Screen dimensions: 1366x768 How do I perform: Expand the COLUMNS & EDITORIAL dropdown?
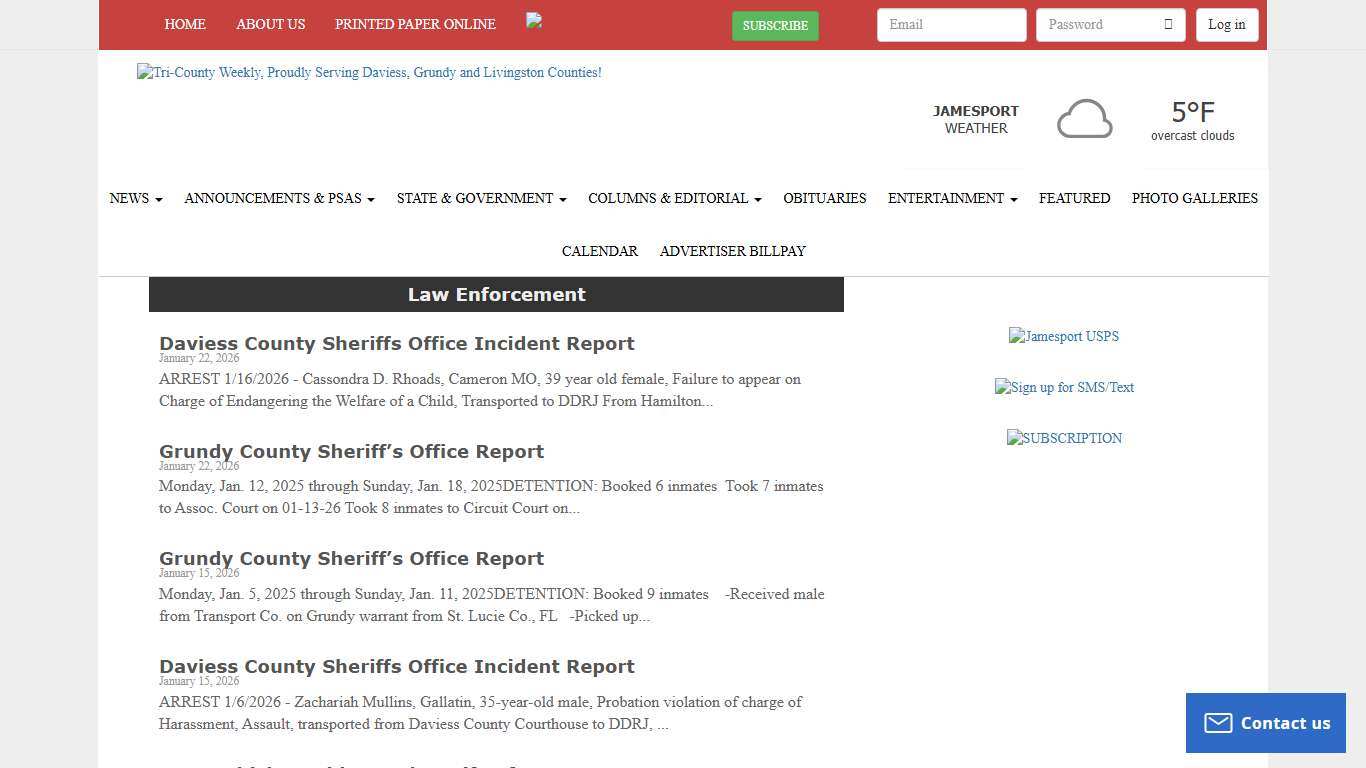point(674,198)
